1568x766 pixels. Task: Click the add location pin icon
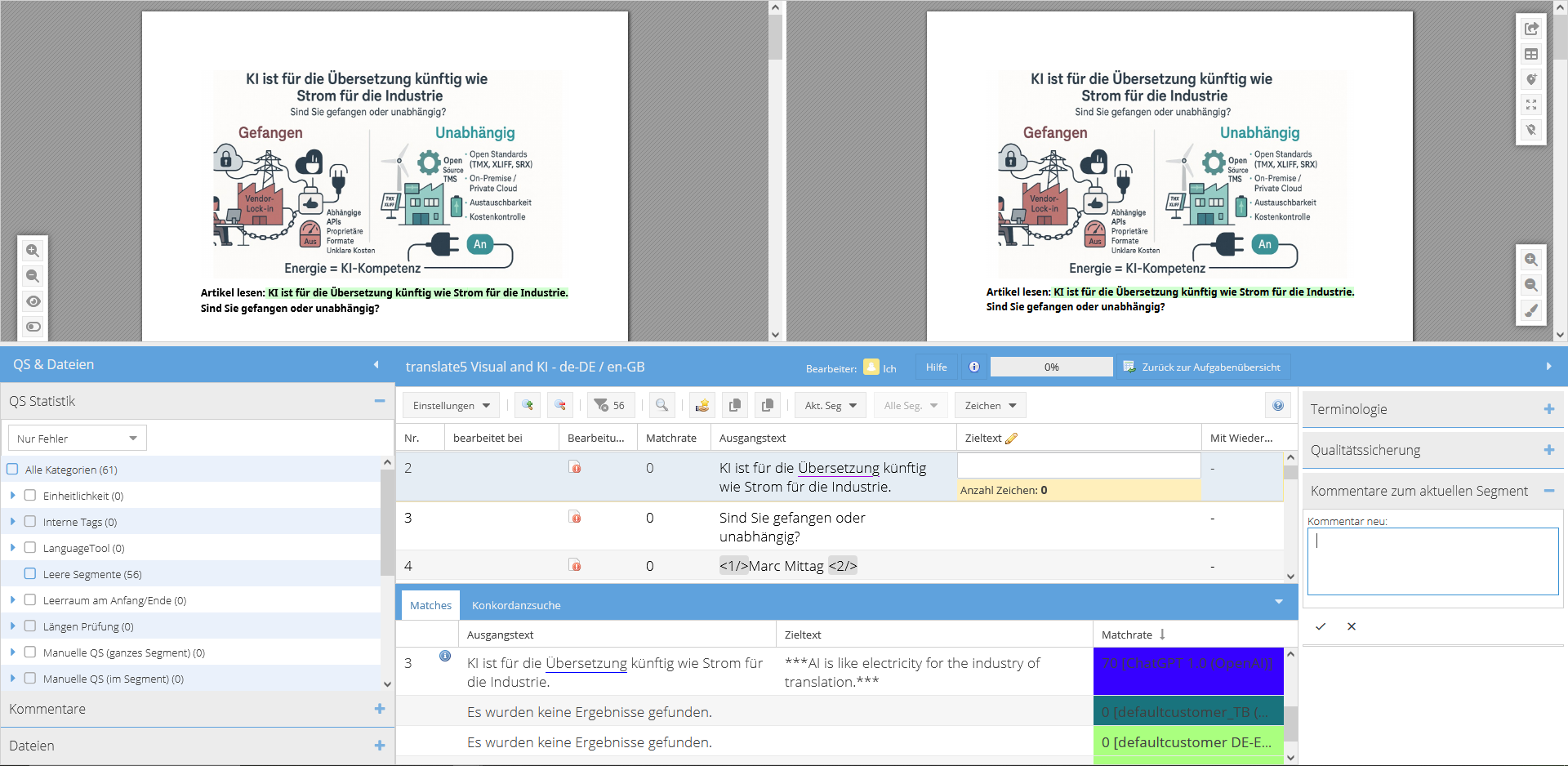coord(1531,79)
